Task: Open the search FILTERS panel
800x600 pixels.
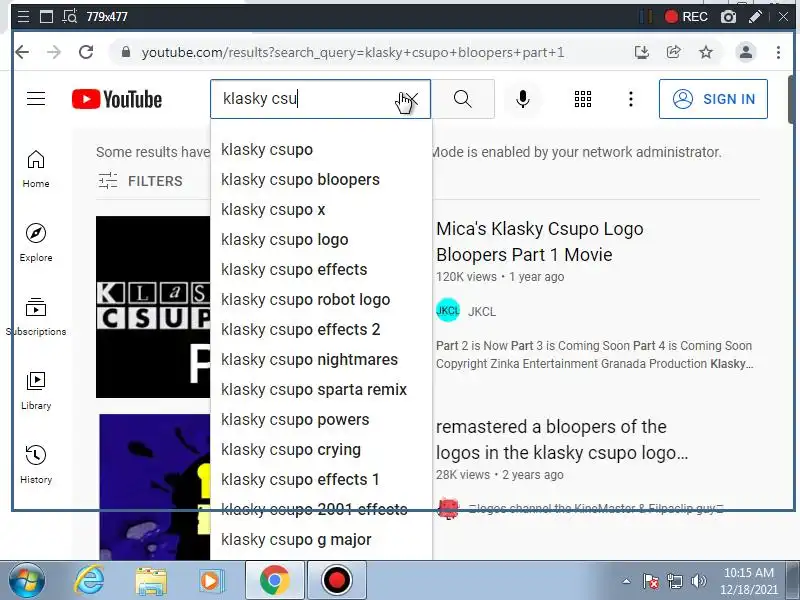Action: tap(140, 181)
